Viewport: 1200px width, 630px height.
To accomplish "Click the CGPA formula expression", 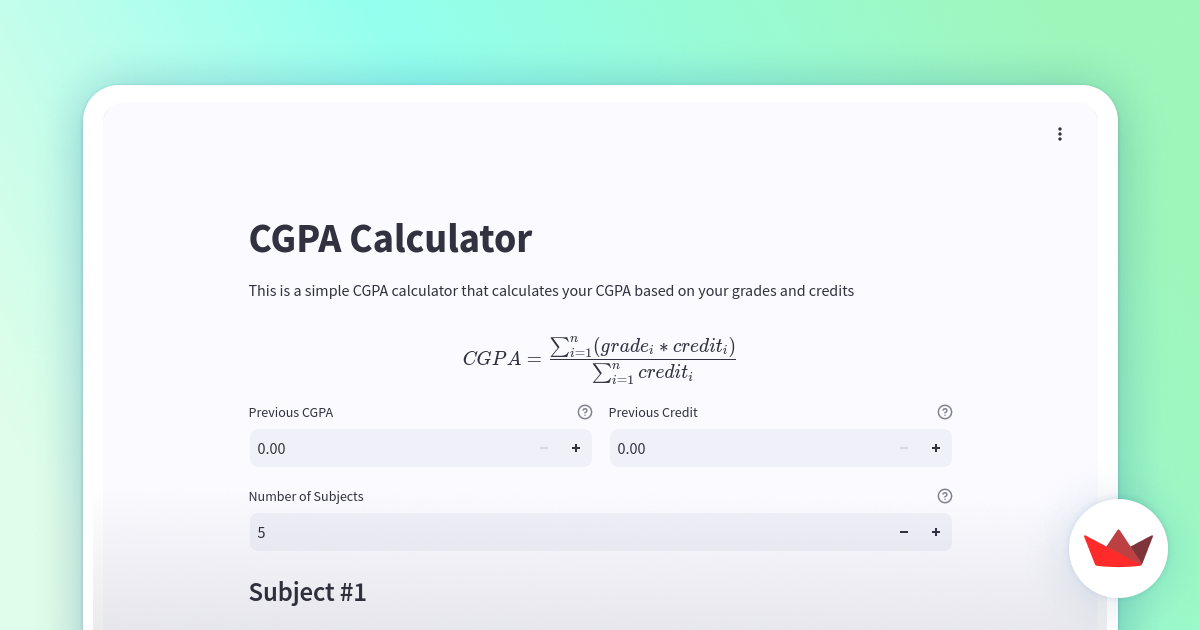I will [x=599, y=359].
